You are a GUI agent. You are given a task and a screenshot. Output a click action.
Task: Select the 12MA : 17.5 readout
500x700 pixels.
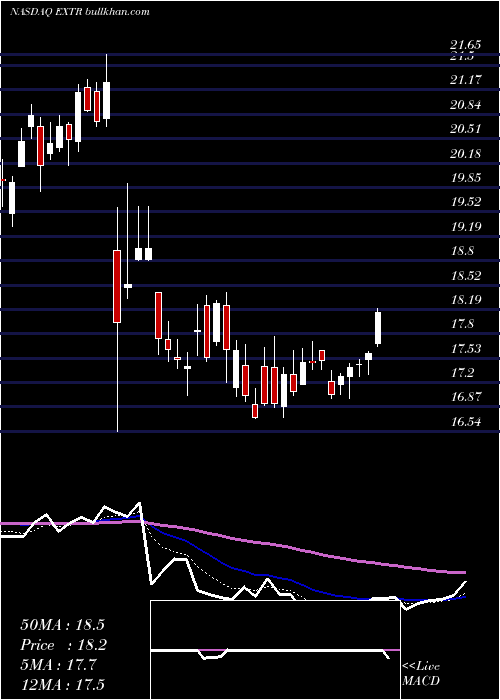[62, 685]
